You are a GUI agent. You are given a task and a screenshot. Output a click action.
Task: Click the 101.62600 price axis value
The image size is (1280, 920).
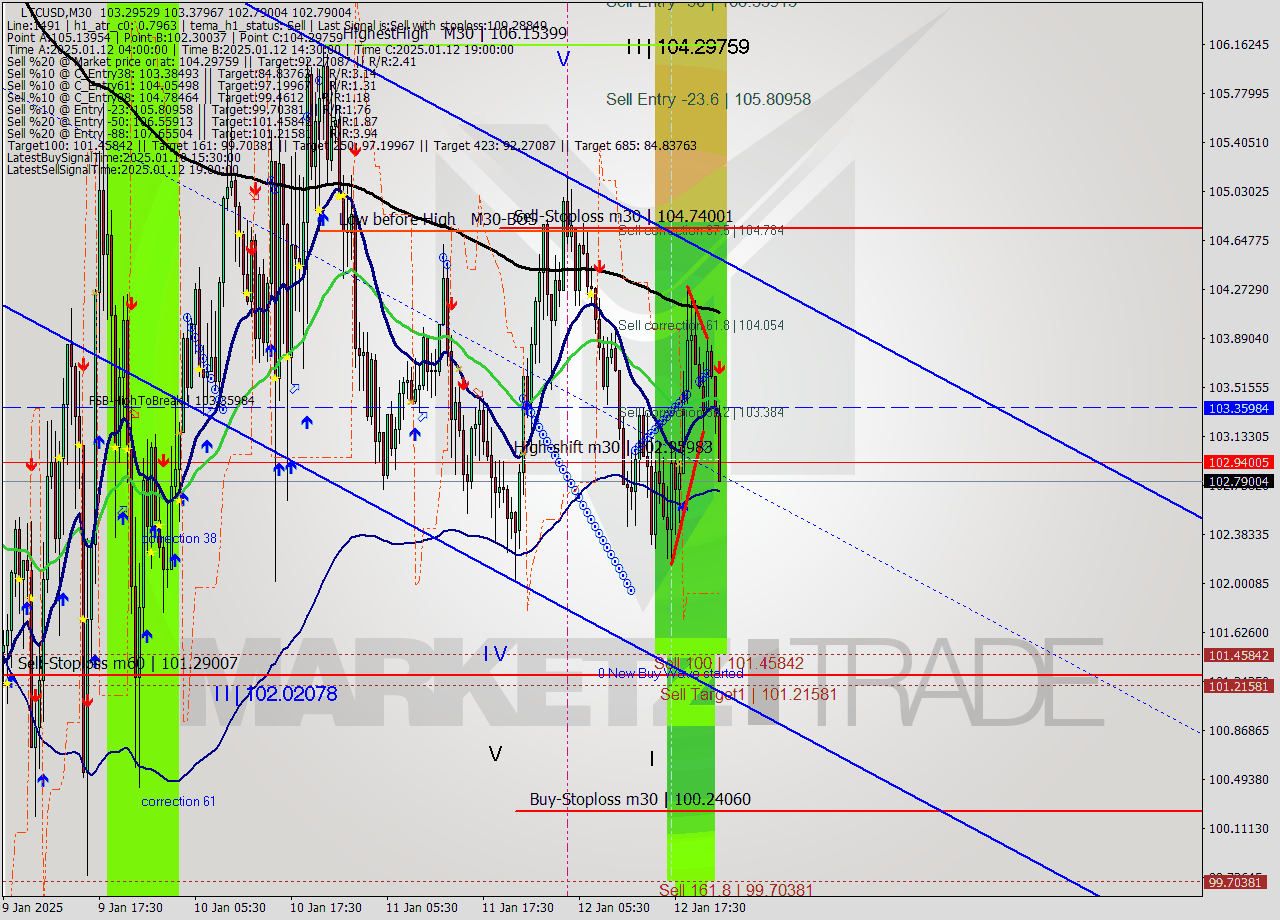[x=1238, y=633]
